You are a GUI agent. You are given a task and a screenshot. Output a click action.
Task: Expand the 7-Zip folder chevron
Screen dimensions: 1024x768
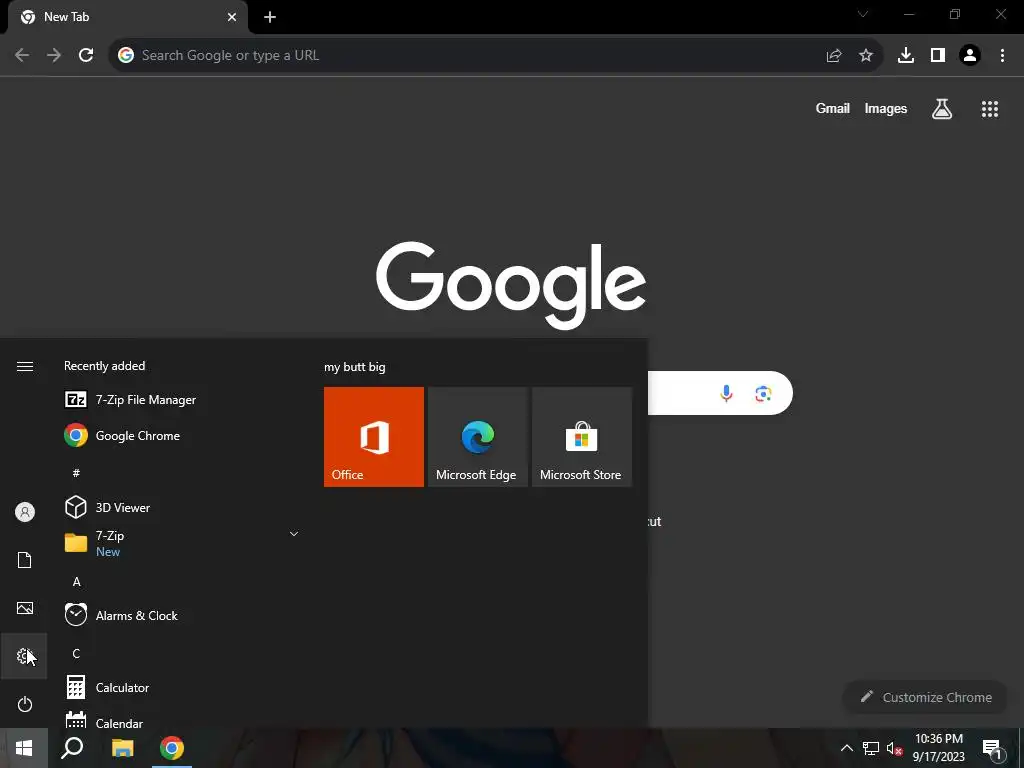tap(294, 534)
